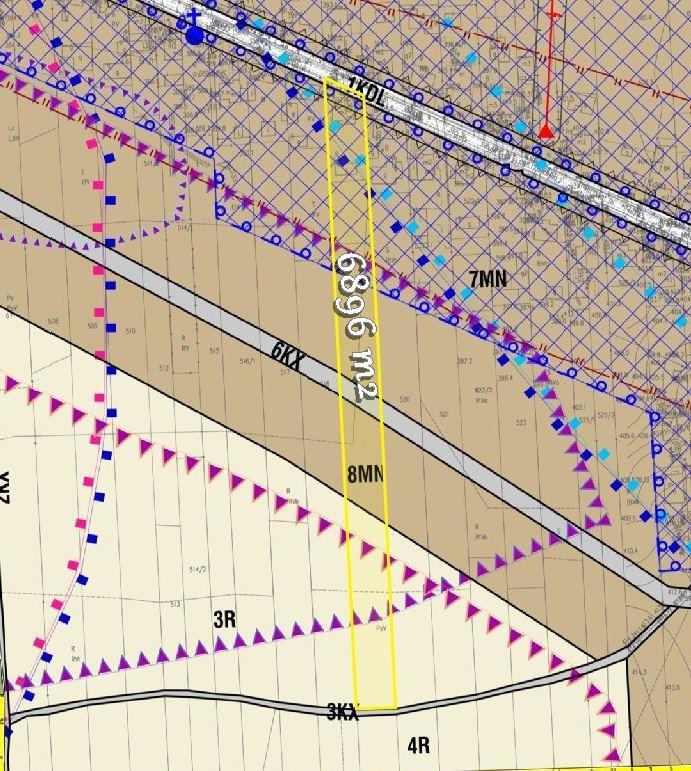691x771 pixels.
Task: Select parcel number 523
Action: tap(521, 423)
